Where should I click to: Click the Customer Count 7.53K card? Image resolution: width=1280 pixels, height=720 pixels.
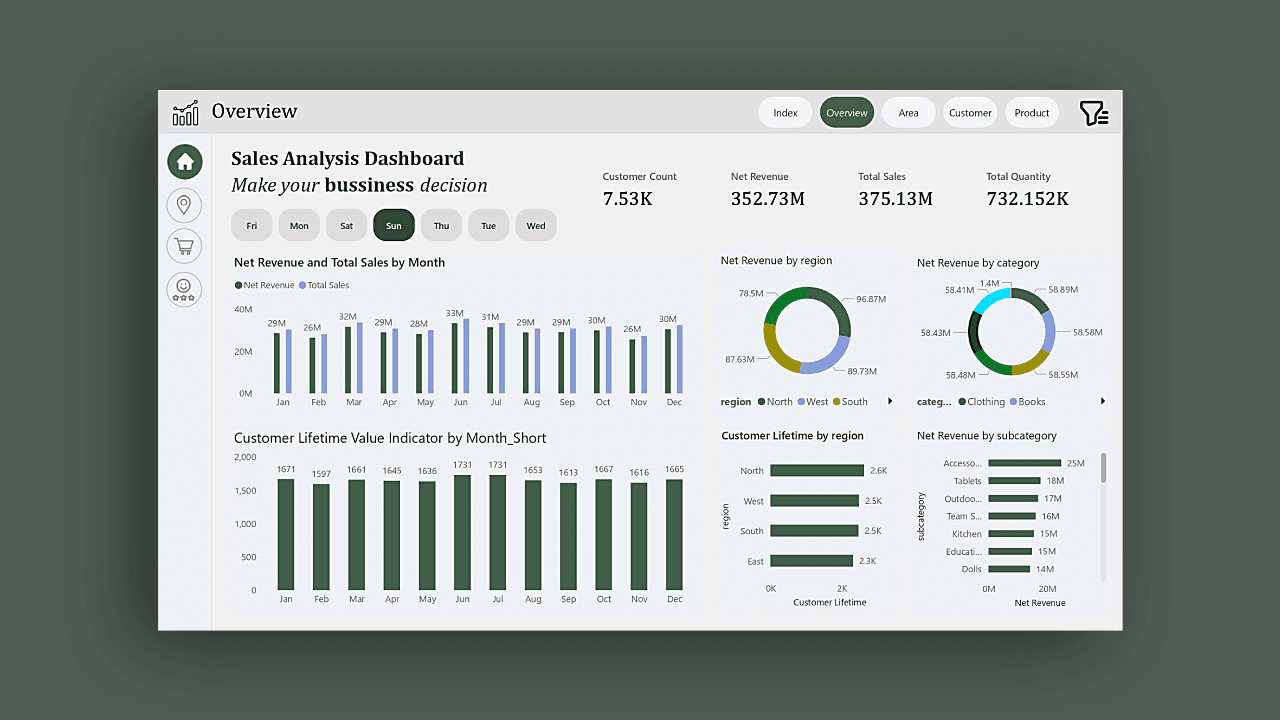(x=640, y=189)
